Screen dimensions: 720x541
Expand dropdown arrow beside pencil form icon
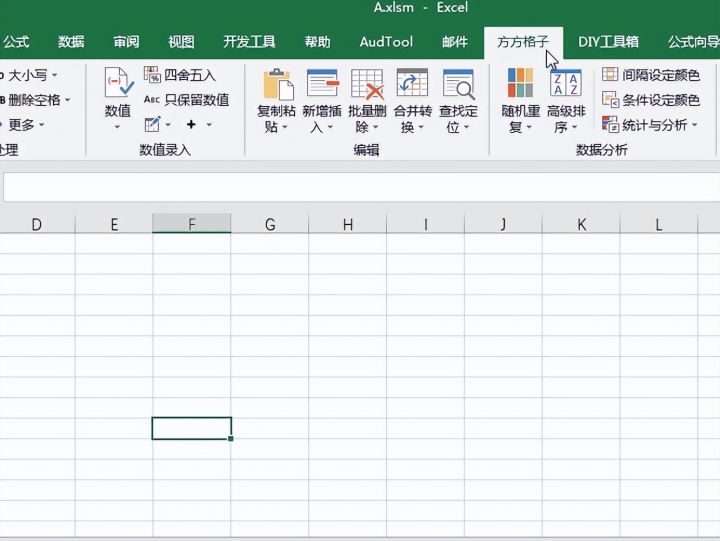[168, 124]
